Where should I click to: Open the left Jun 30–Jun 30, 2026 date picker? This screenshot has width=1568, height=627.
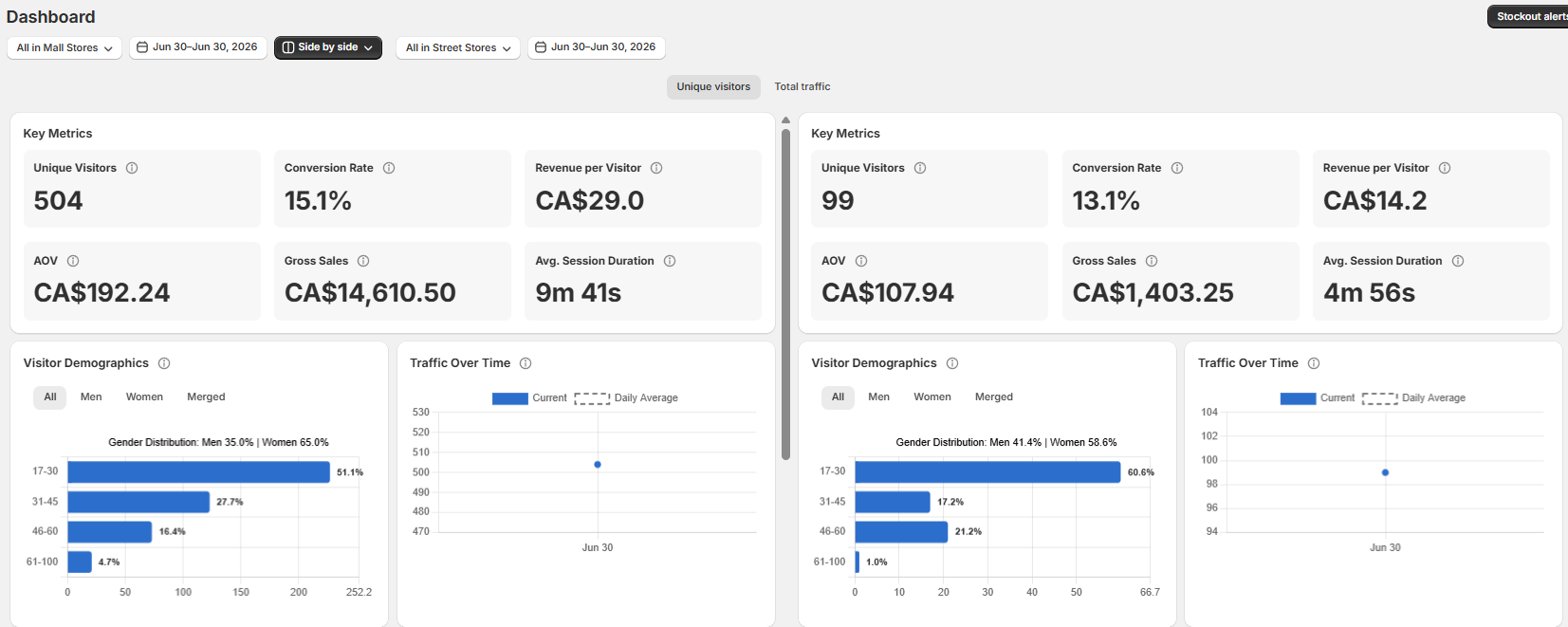tap(197, 46)
